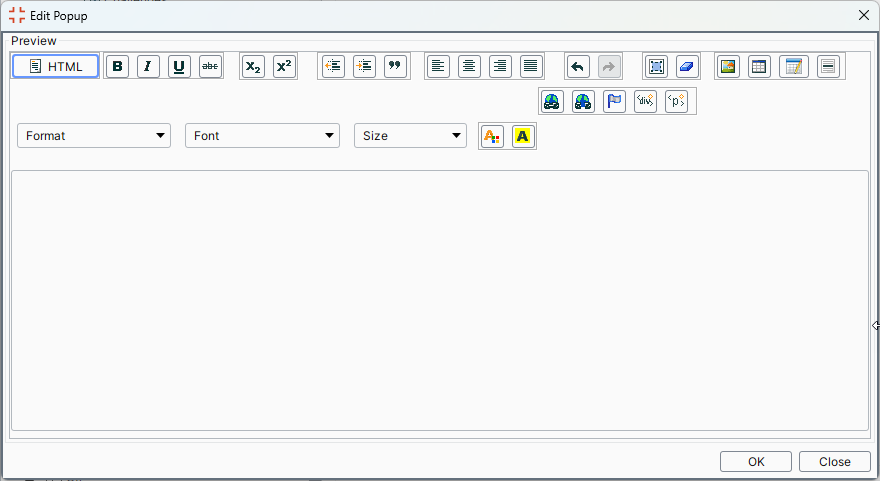
Task: Center align the text
Action: point(469,67)
